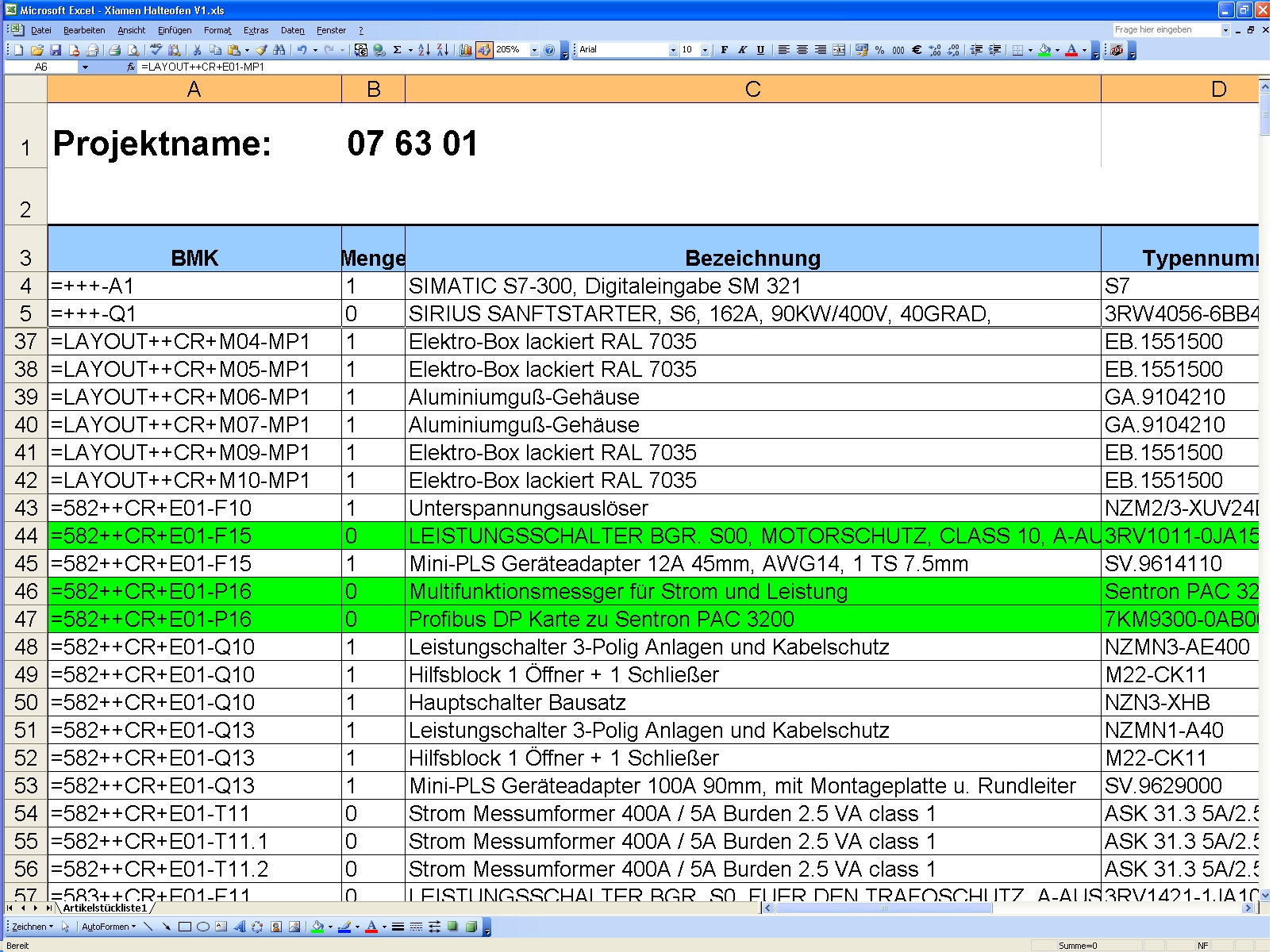Toggle bold formatting (F)
1273x952 pixels.
[724, 50]
